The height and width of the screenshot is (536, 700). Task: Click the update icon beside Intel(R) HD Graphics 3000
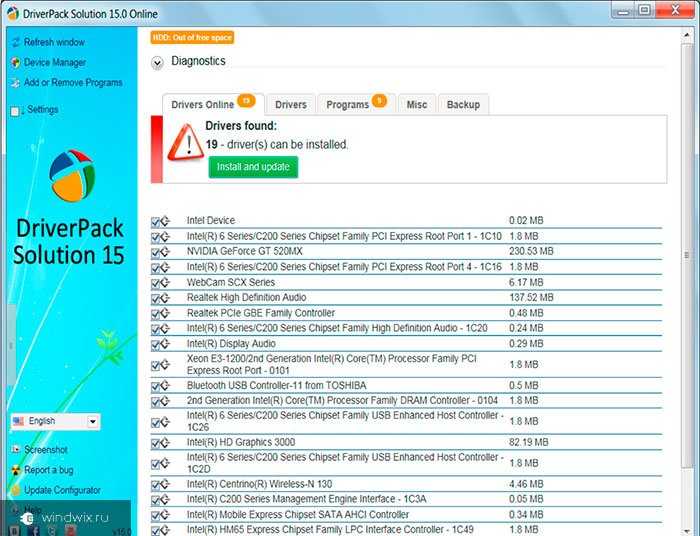[x=165, y=442]
